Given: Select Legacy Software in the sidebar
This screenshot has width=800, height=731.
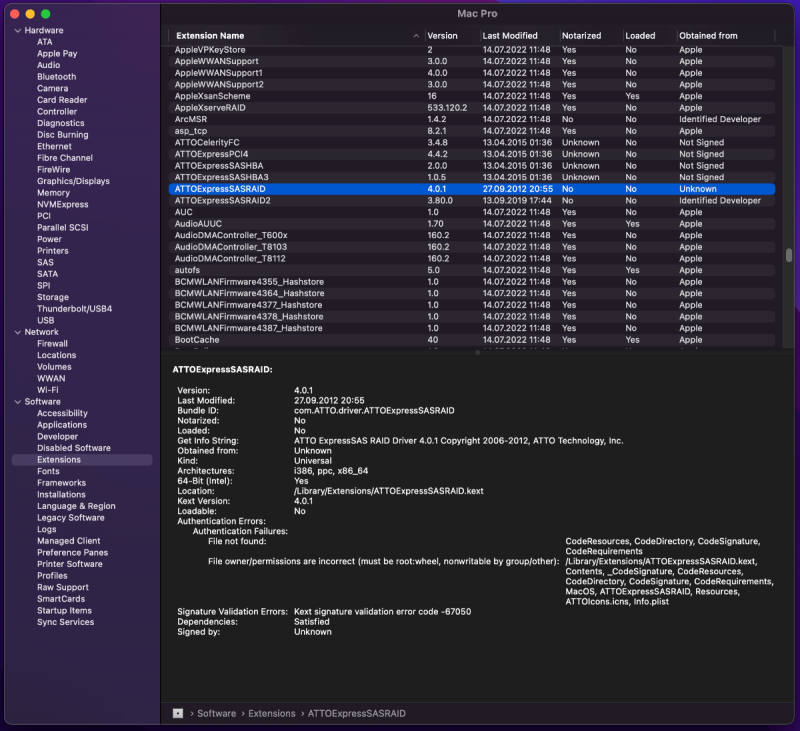Looking at the screenshot, I should (x=70, y=518).
